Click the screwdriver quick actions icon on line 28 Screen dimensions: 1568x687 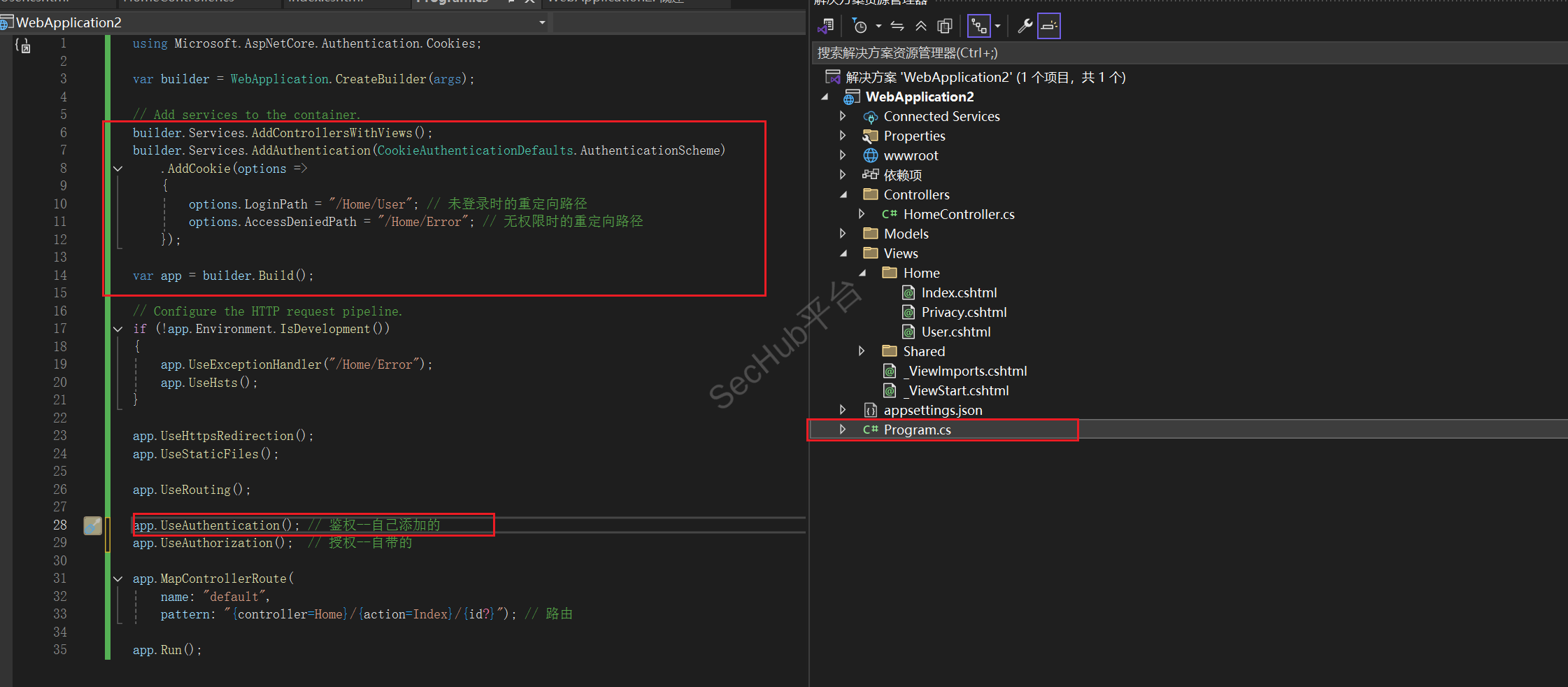[92, 525]
